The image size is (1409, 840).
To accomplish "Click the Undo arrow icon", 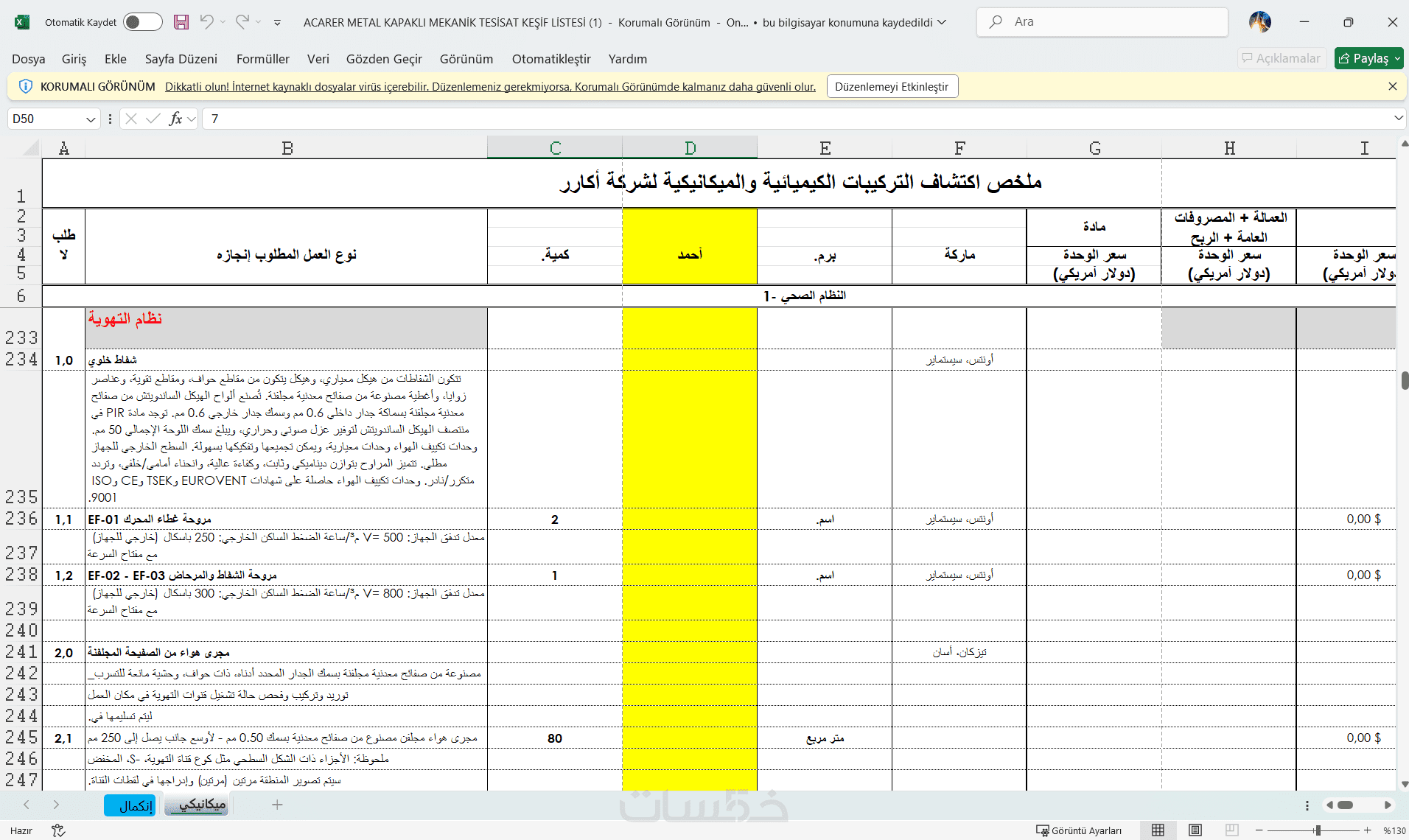I will [x=206, y=22].
